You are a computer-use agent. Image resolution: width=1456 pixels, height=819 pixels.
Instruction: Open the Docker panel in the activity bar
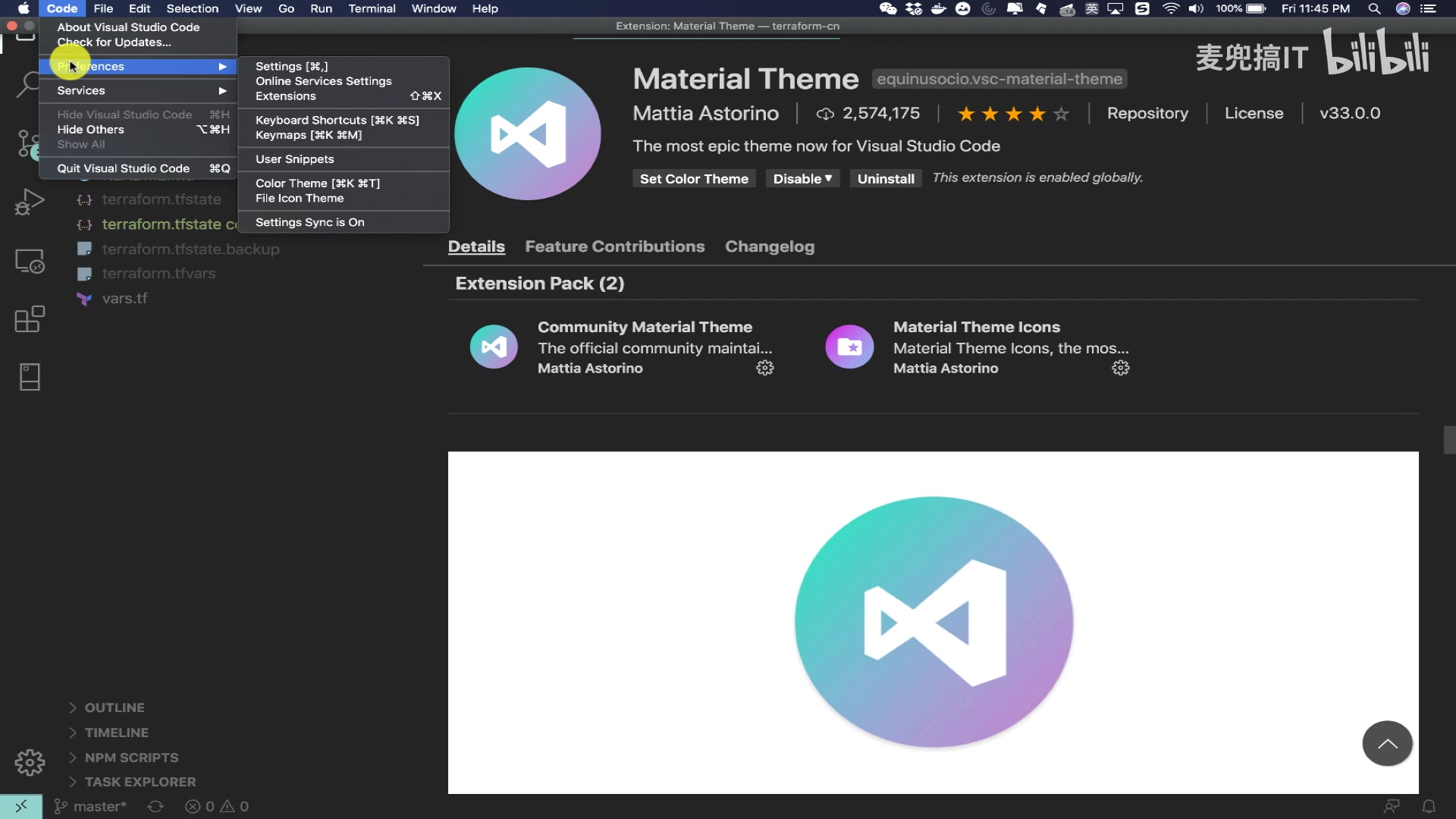click(29, 377)
